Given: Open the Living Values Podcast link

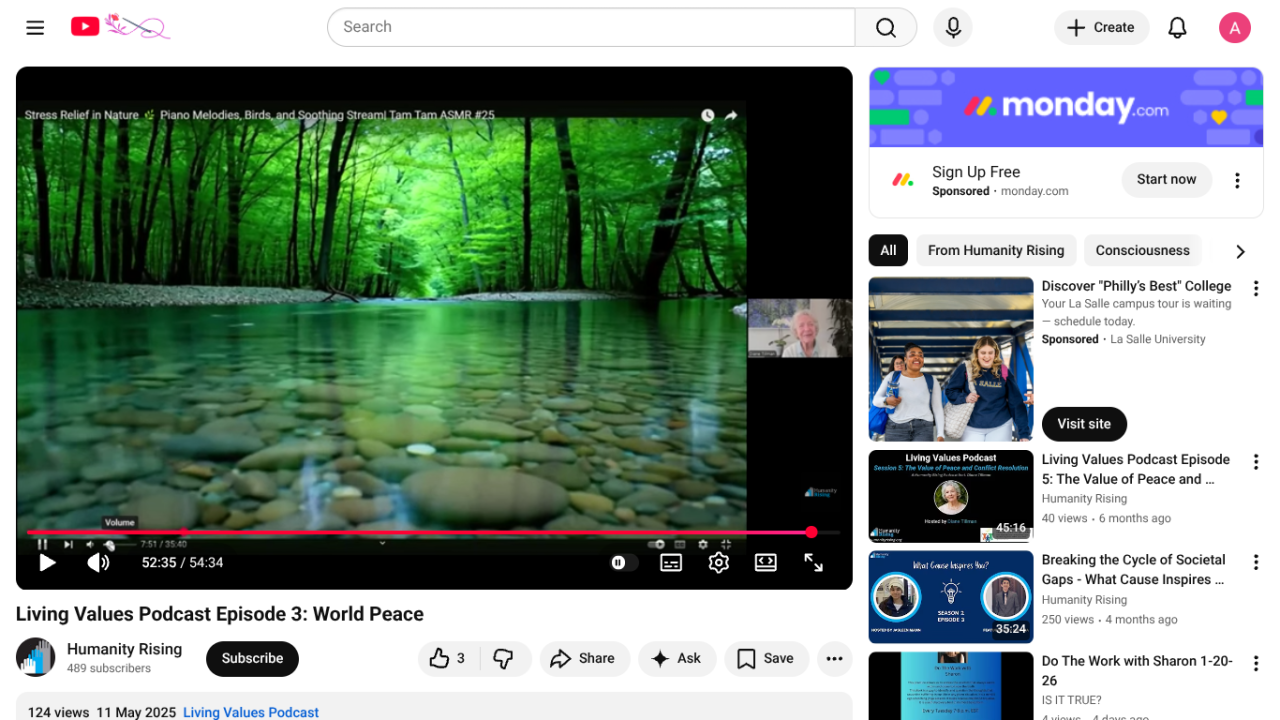Looking at the screenshot, I should [x=251, y=712].
